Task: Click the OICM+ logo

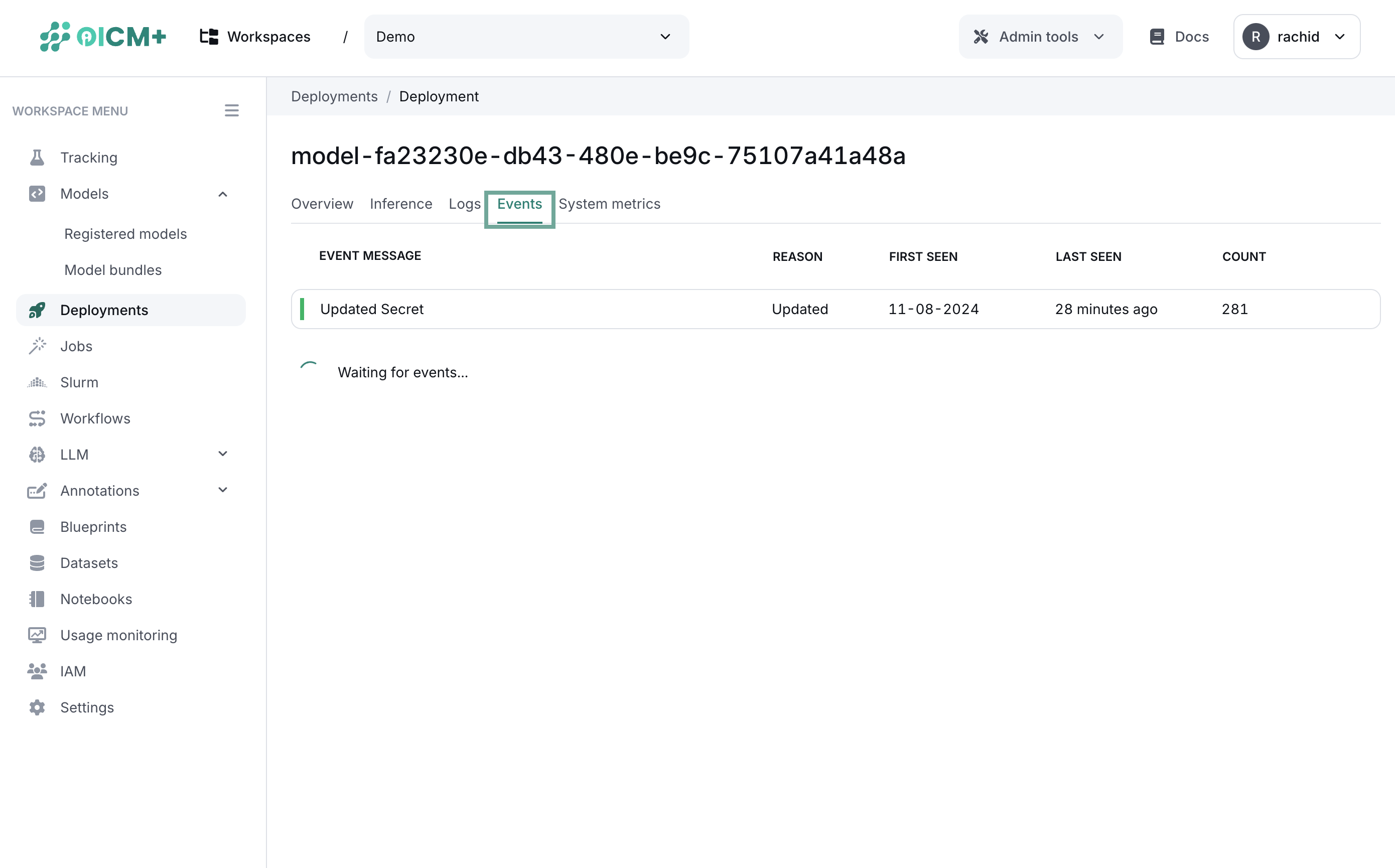Action: tap(102, 37)
